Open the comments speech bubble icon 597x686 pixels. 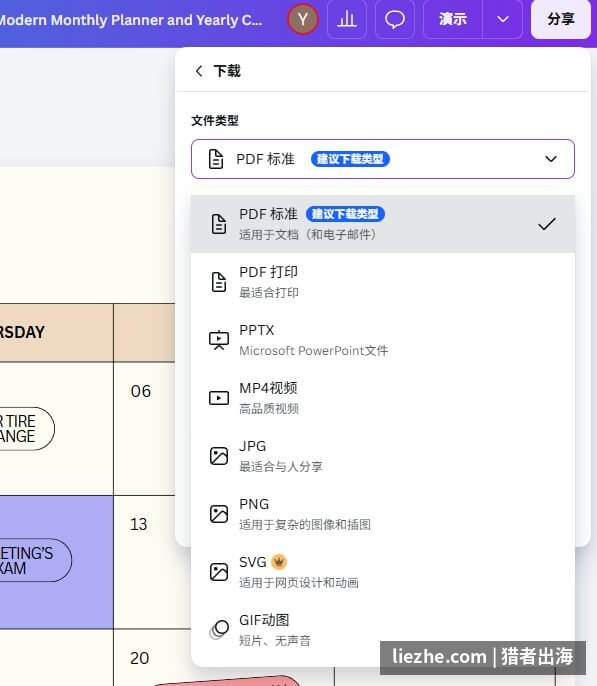coord(395,19)
